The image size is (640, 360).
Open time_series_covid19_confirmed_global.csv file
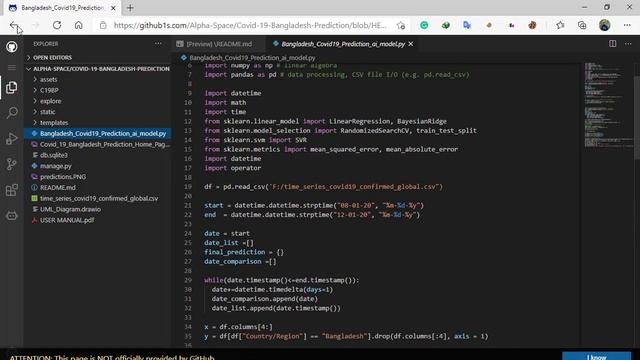98,198
